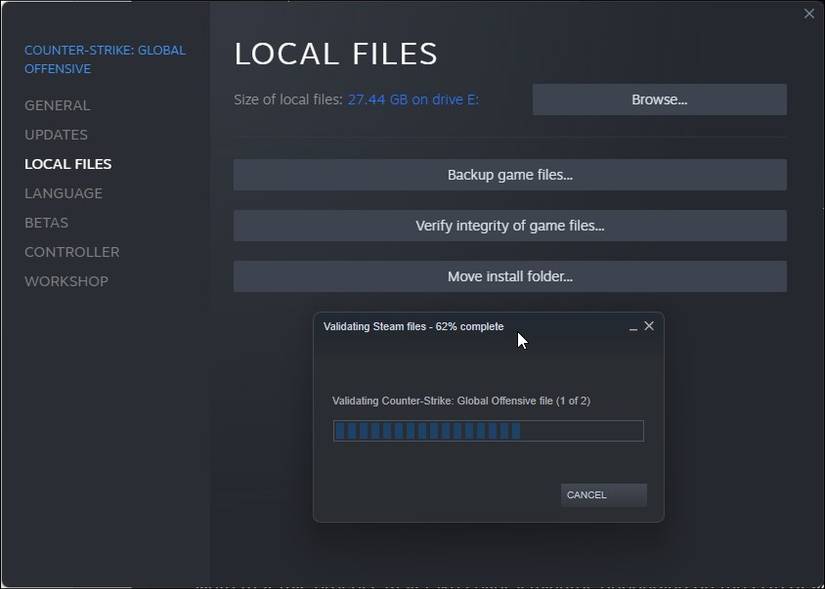Click Verify integrity of game files...
Viewport: 825px width, 589px height.
pyautogui.click(x=510, y=226)
